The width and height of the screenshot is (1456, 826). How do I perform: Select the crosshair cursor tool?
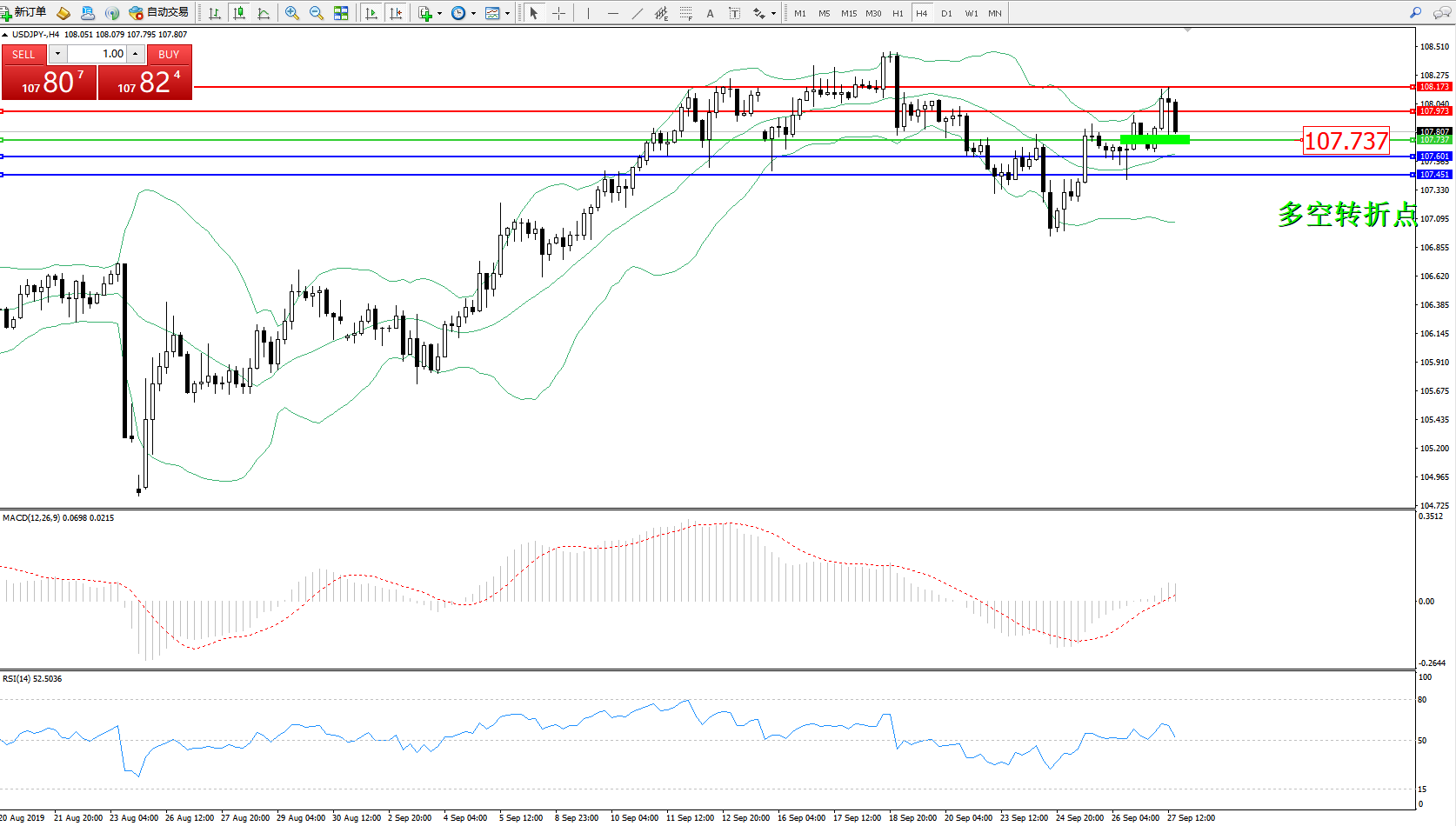coord(558,13)
